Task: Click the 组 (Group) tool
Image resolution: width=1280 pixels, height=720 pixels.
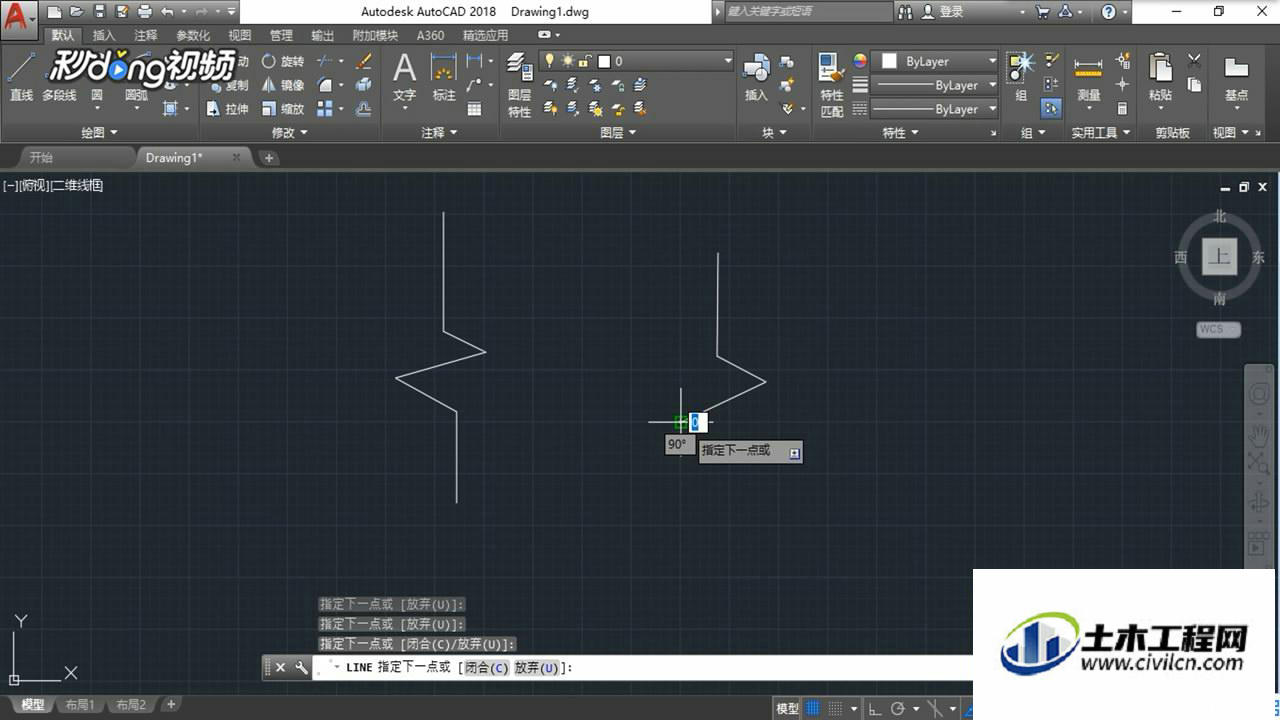Action: [1021, 76]
